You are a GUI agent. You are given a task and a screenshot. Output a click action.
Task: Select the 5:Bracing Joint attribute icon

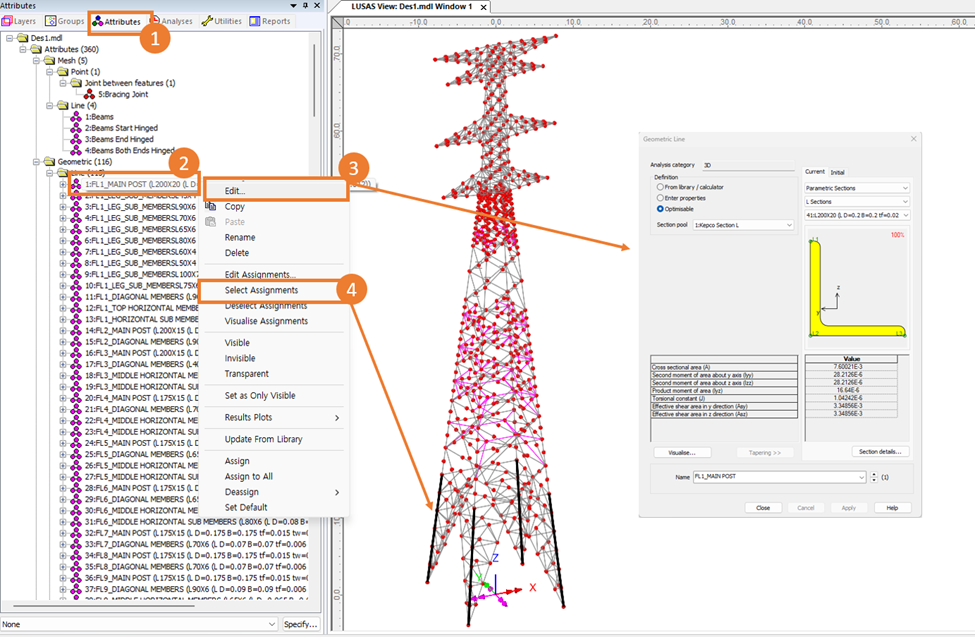click(x=89, y=94)
